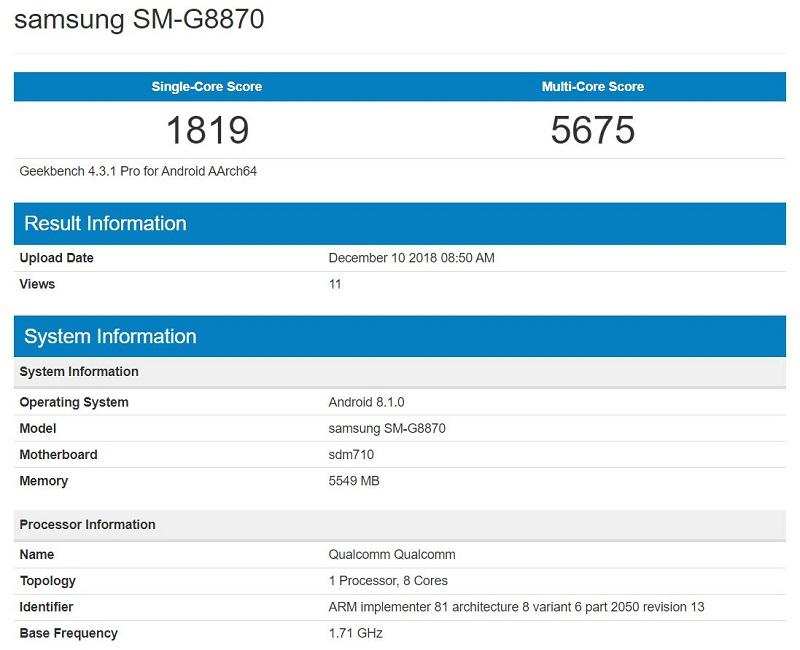Click the Motherboard value sdm710
This screenshot has width=800, height=650.
pyautogui.click(x=355, y=454)
